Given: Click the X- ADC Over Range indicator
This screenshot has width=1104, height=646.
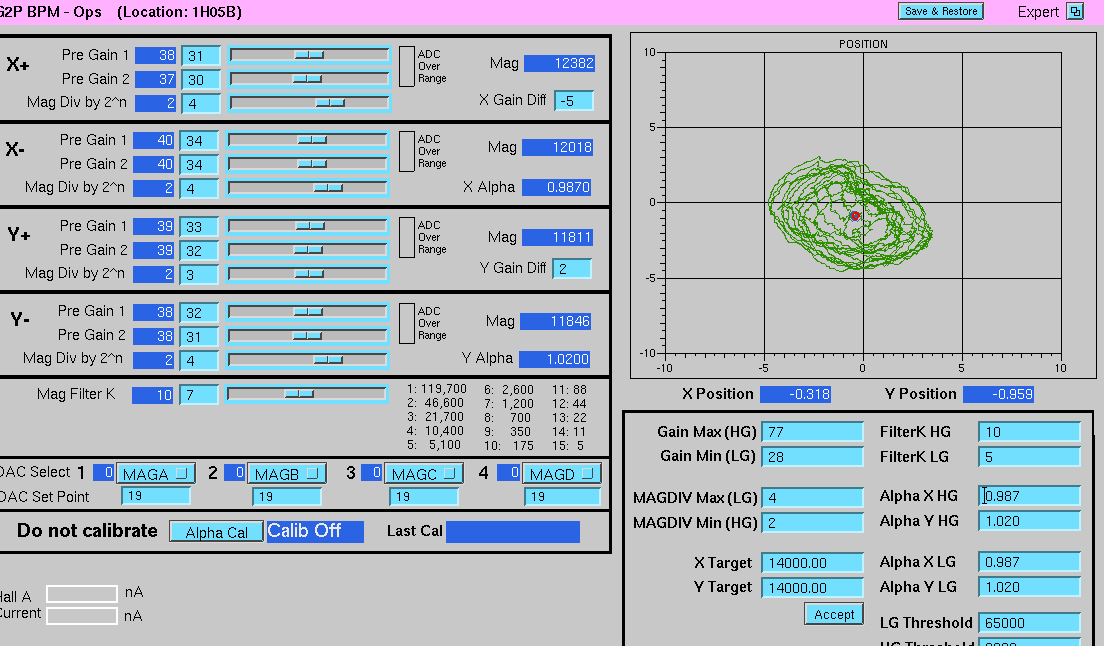Looking at the screenshot, I should [406, 151].
